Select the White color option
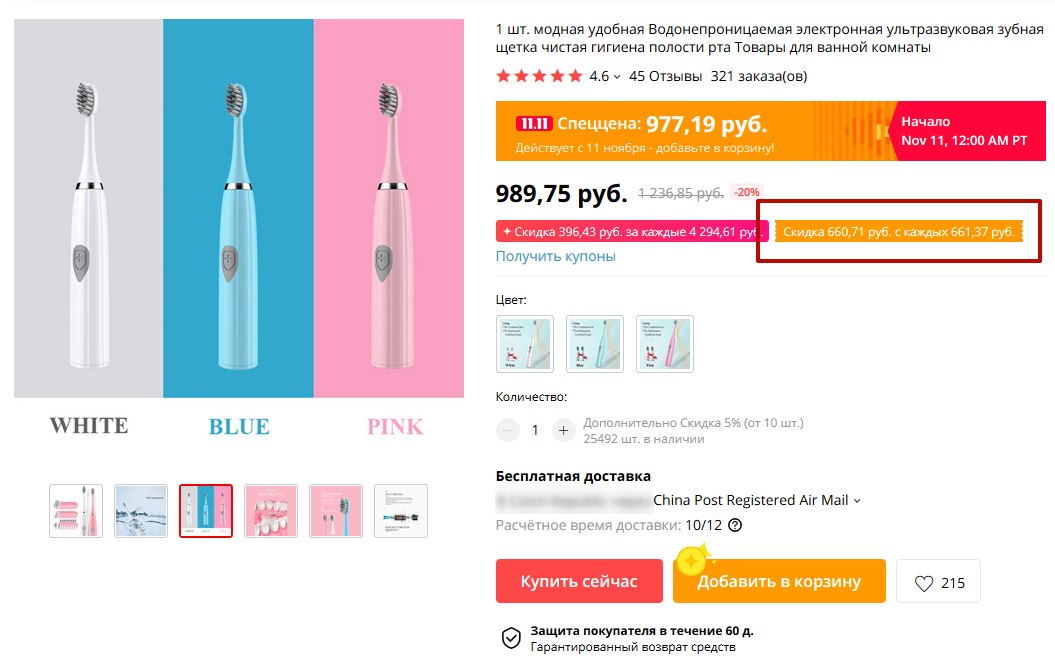Screen dimensions: 1055x670 click(525, 344)
